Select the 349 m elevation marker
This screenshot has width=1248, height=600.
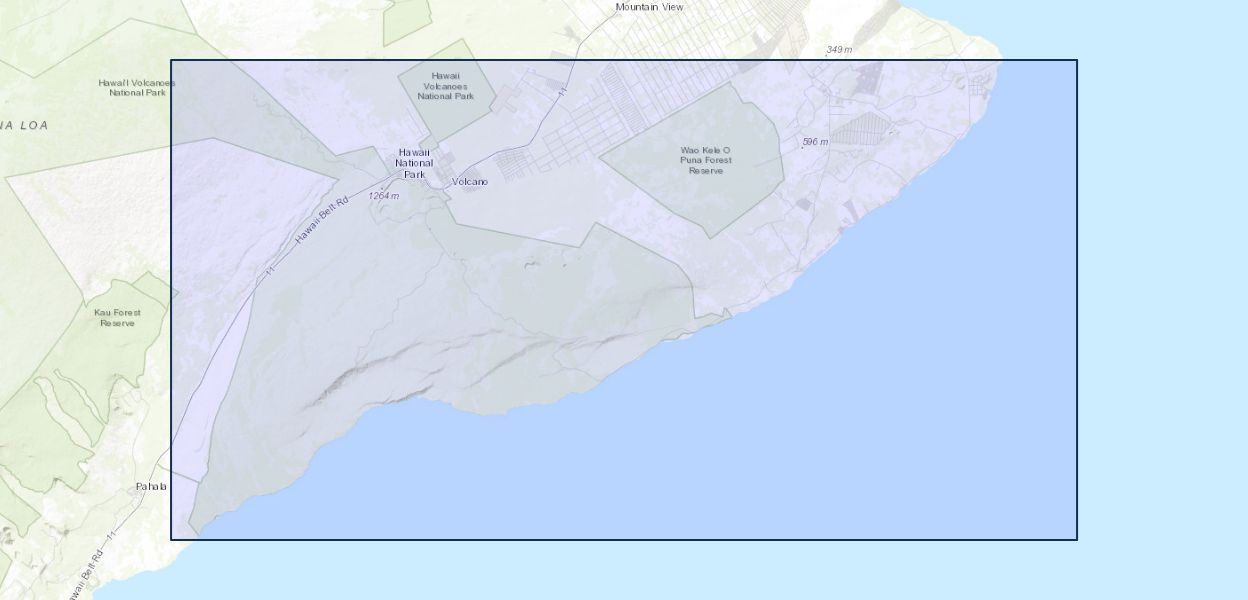[x=839, y=50]
